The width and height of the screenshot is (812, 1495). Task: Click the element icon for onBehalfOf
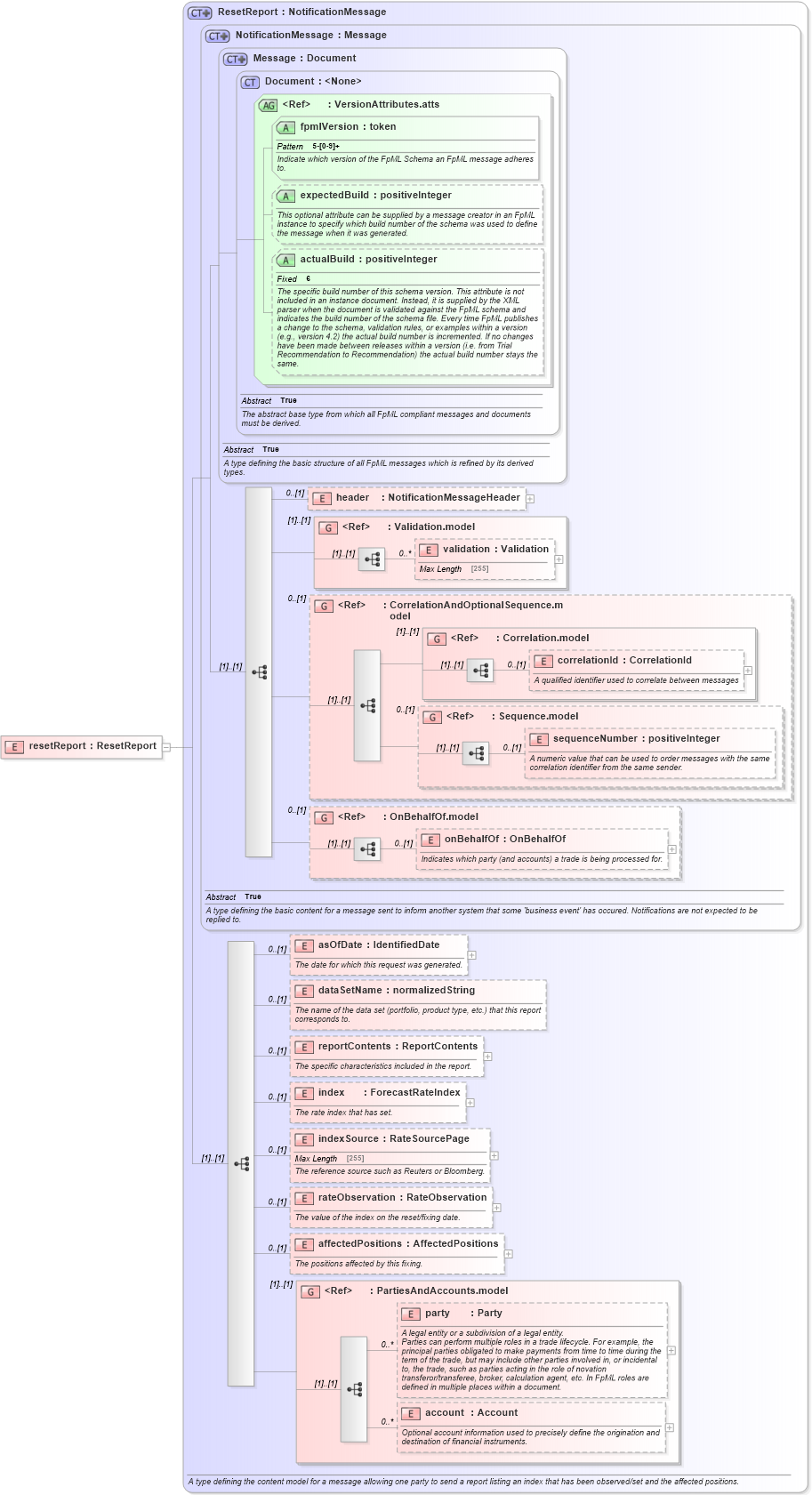coord(430,840)
